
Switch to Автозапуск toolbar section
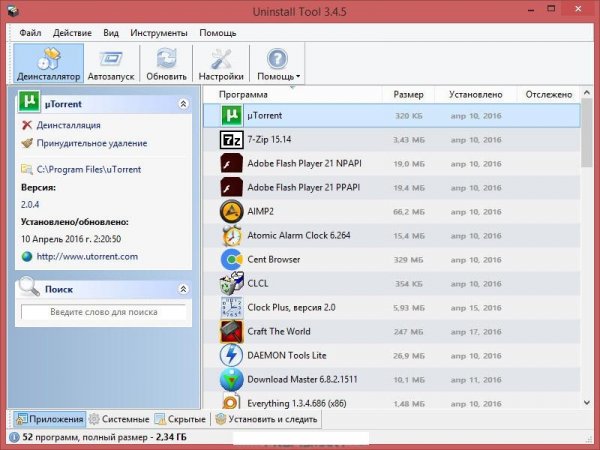pyautogui.click(x=111, y=63)
